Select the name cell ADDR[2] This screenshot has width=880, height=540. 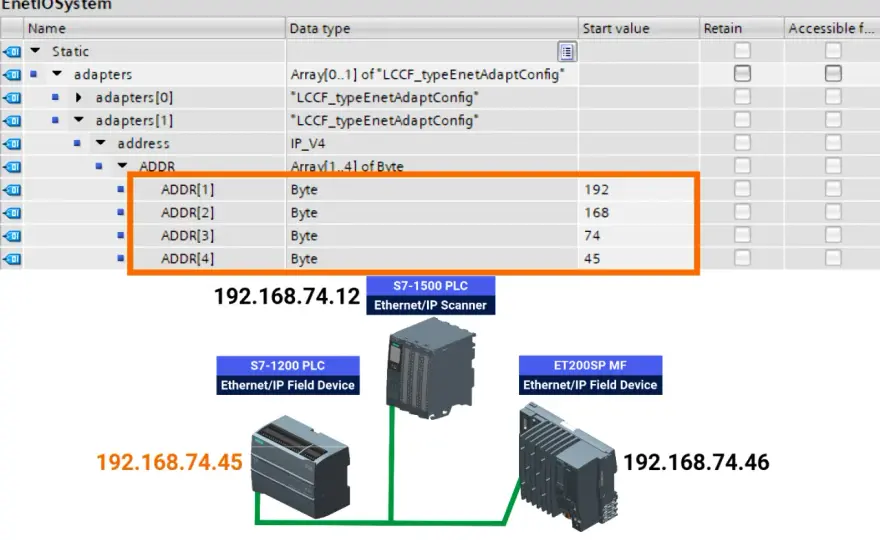[187, 213]
